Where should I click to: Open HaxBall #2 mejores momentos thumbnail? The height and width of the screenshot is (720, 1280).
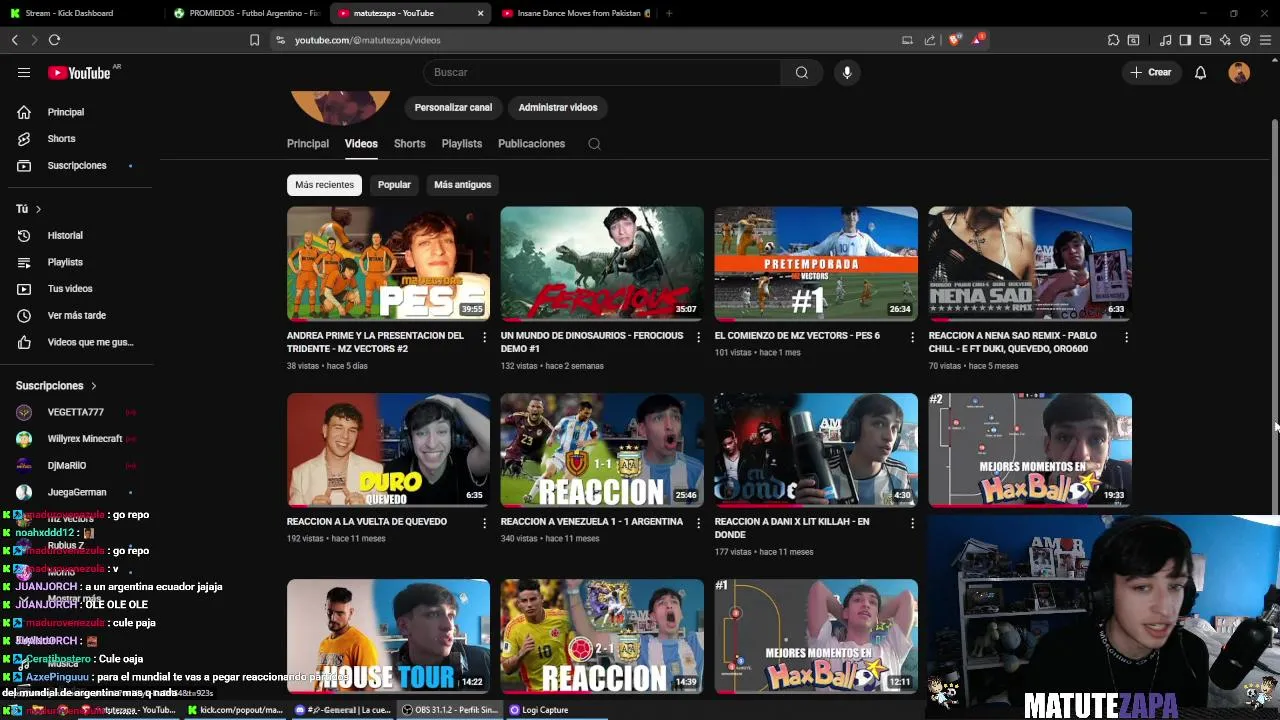click(1030, 450)
